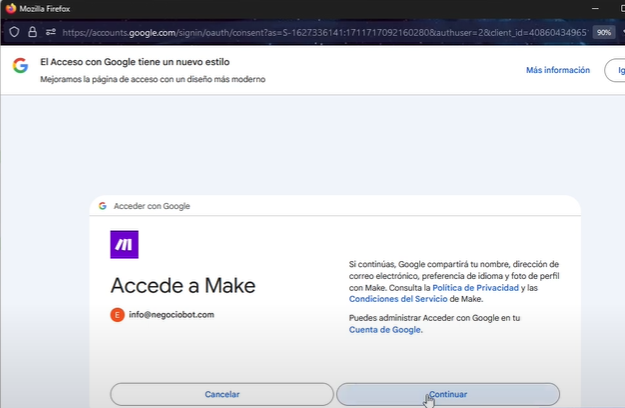Select the info@negociobot.com account text
625x408 pixels.
(x=171, y=314)
